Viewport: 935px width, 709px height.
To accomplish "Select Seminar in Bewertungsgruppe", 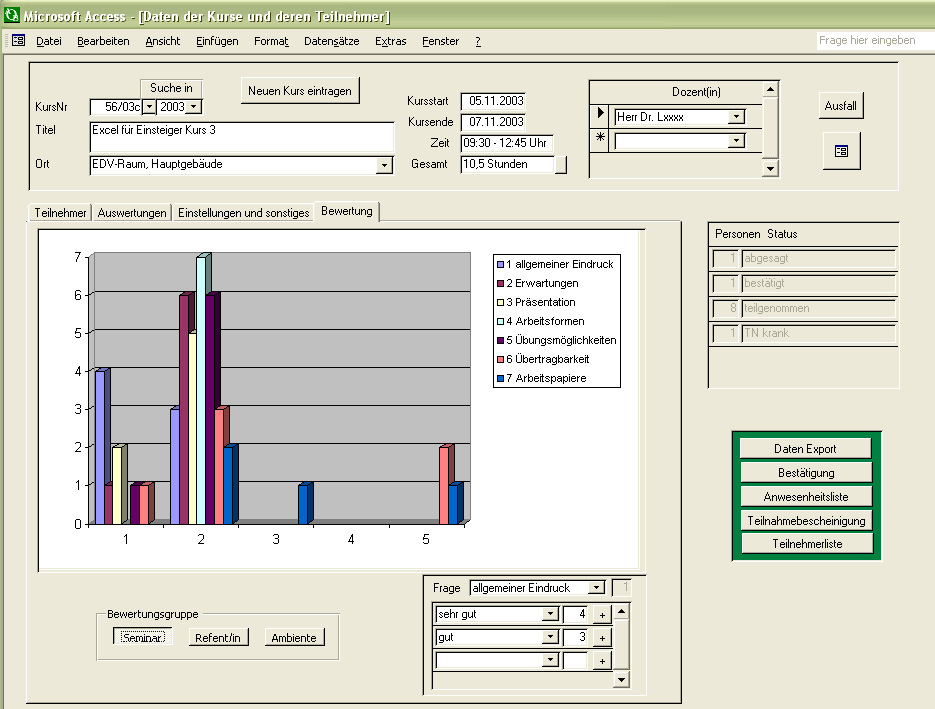I will point(143,637).
